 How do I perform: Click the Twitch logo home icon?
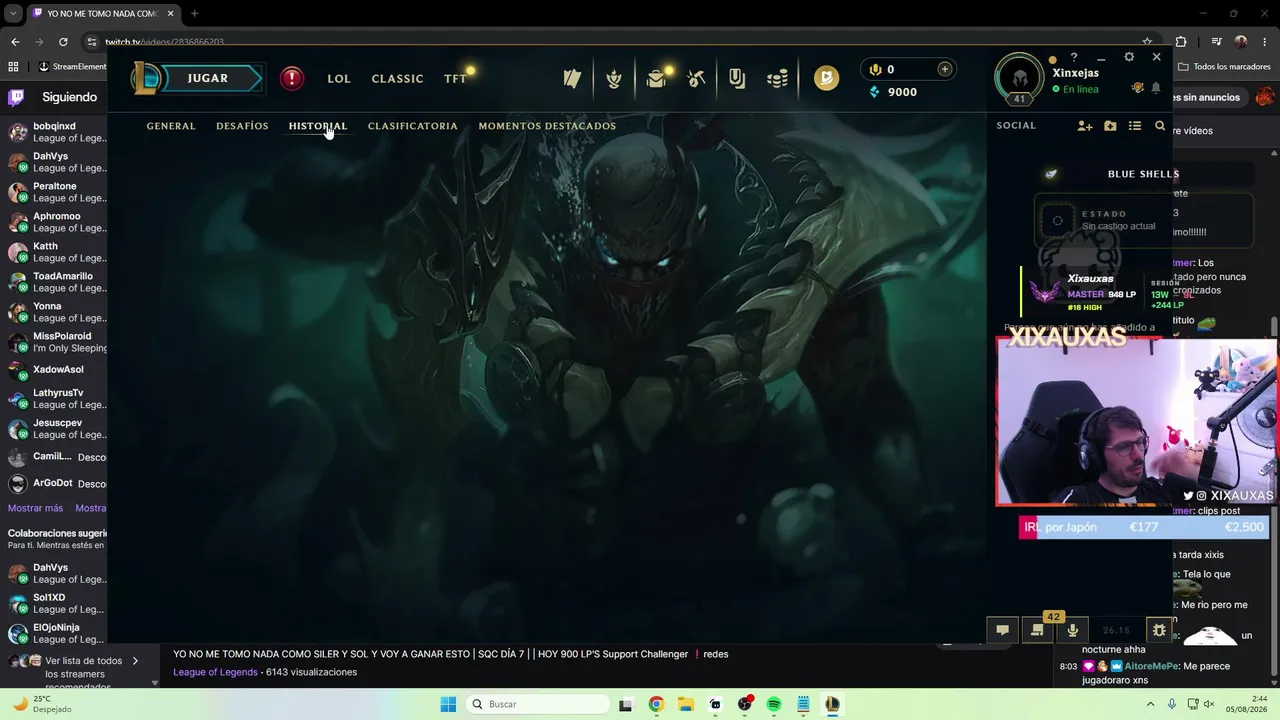(x=16, y=97)
